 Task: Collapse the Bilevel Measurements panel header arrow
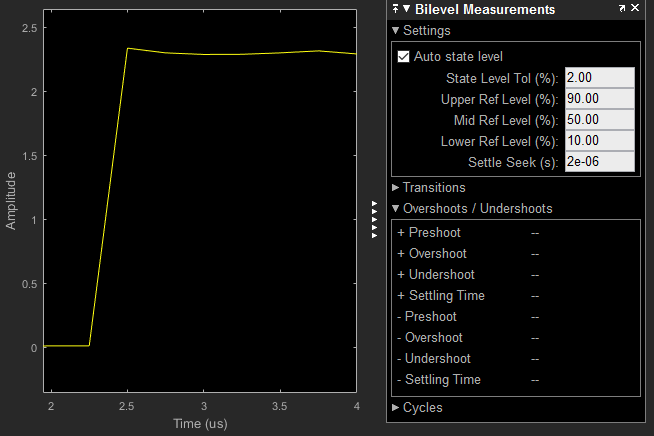(x=407, y=9)
